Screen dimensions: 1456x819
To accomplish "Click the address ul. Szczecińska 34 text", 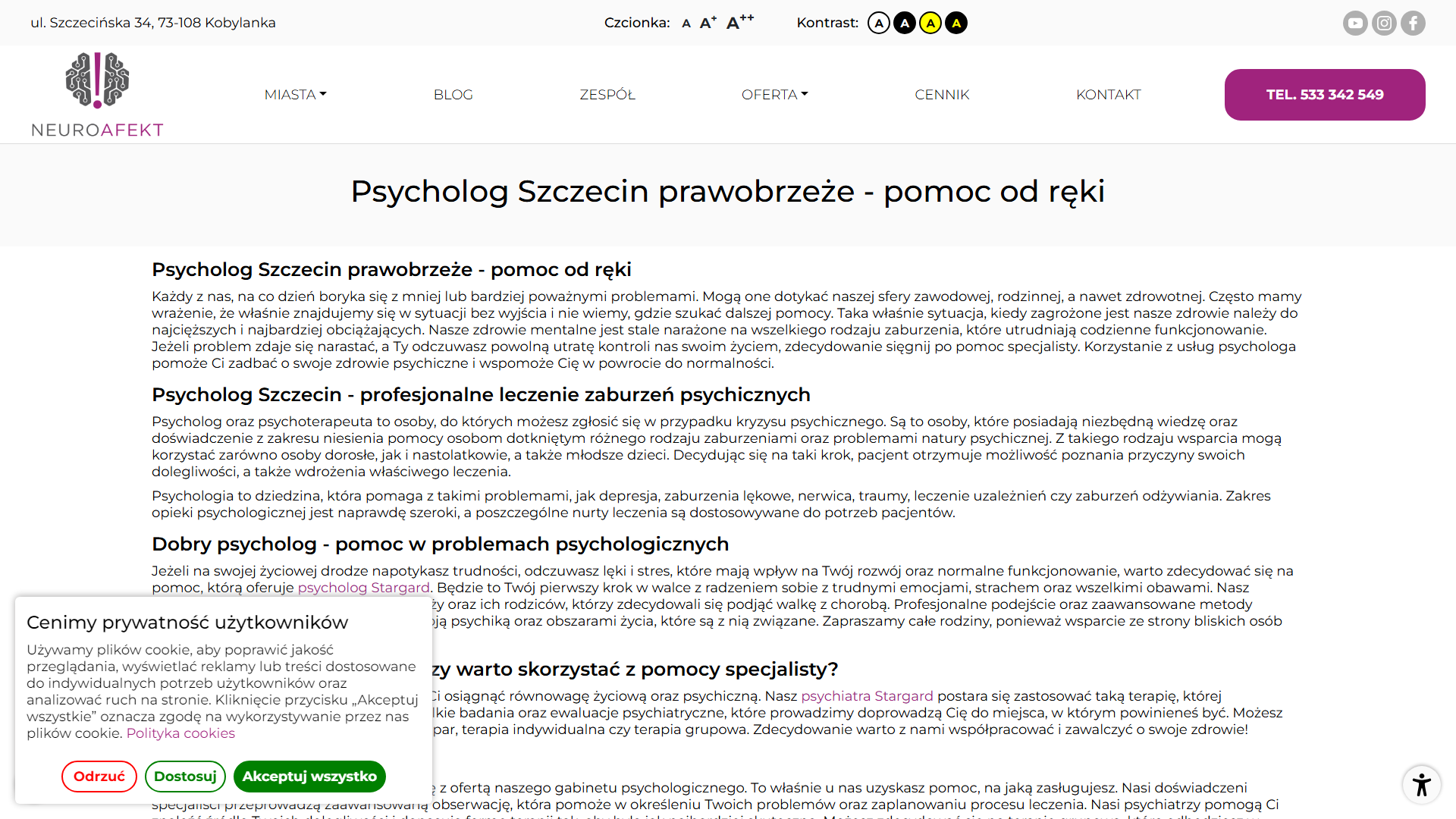I will (153, 23).
